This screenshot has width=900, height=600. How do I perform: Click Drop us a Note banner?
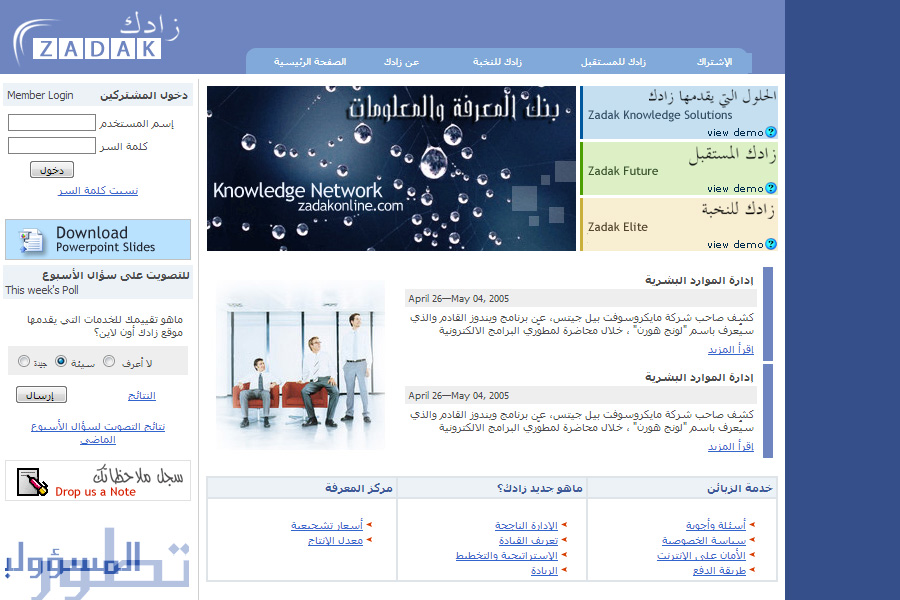click(x=98, y=481)
